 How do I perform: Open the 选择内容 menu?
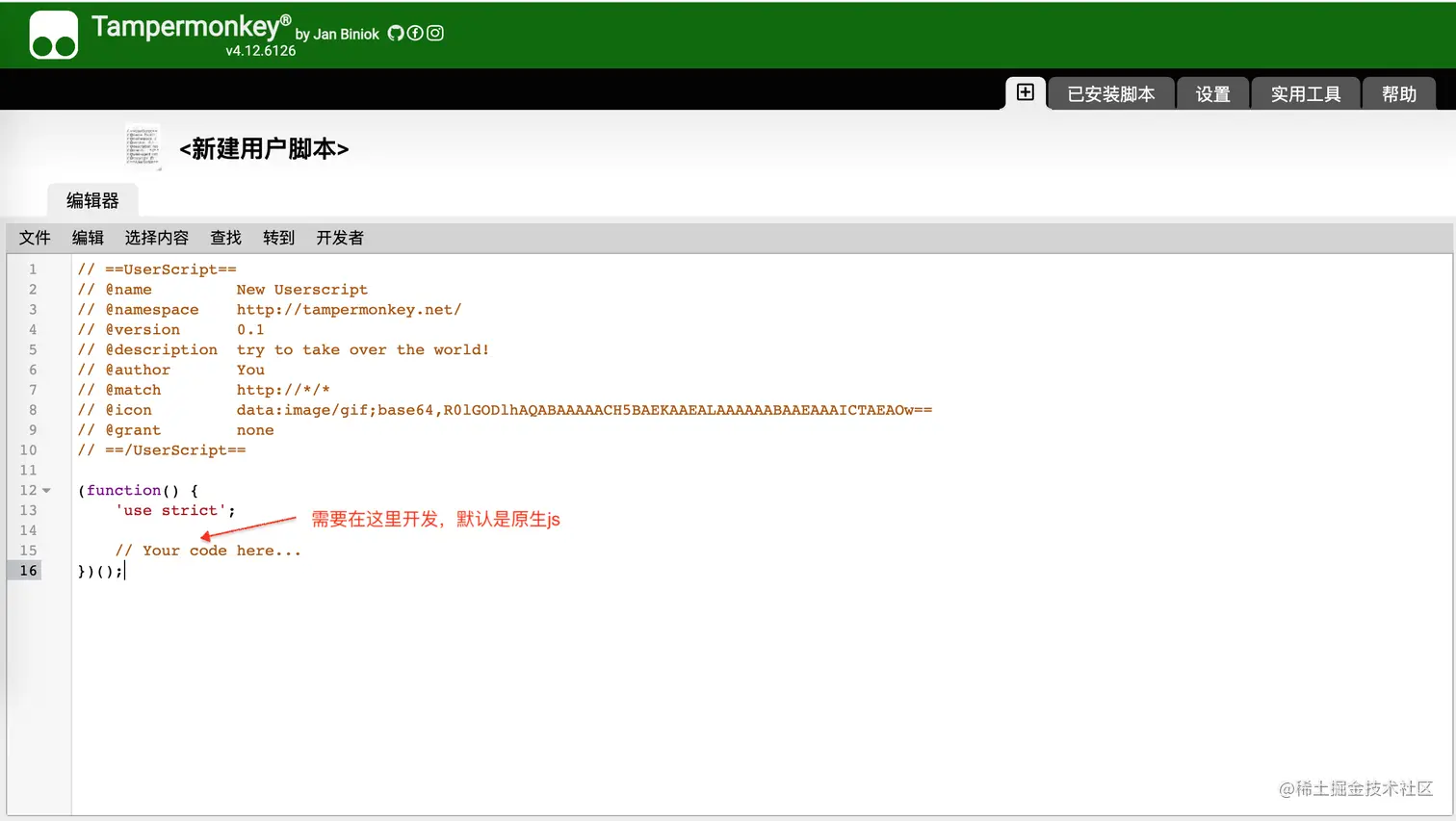(x=157, y=238)
